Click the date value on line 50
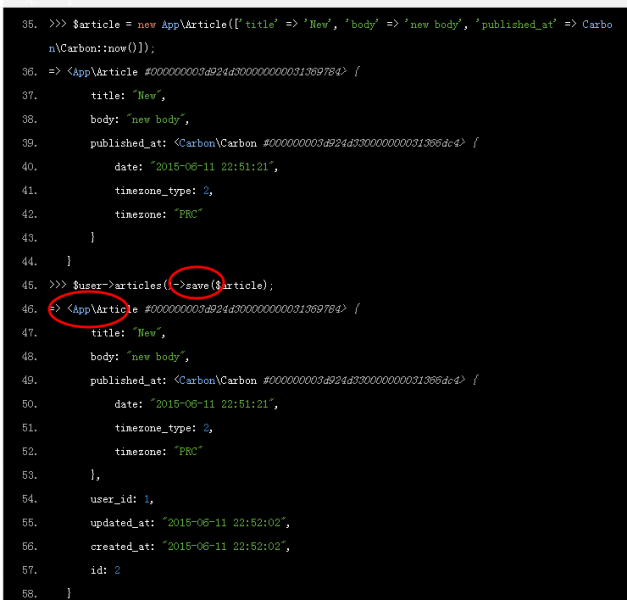627x600 pixels. click(x=214, y=404)
